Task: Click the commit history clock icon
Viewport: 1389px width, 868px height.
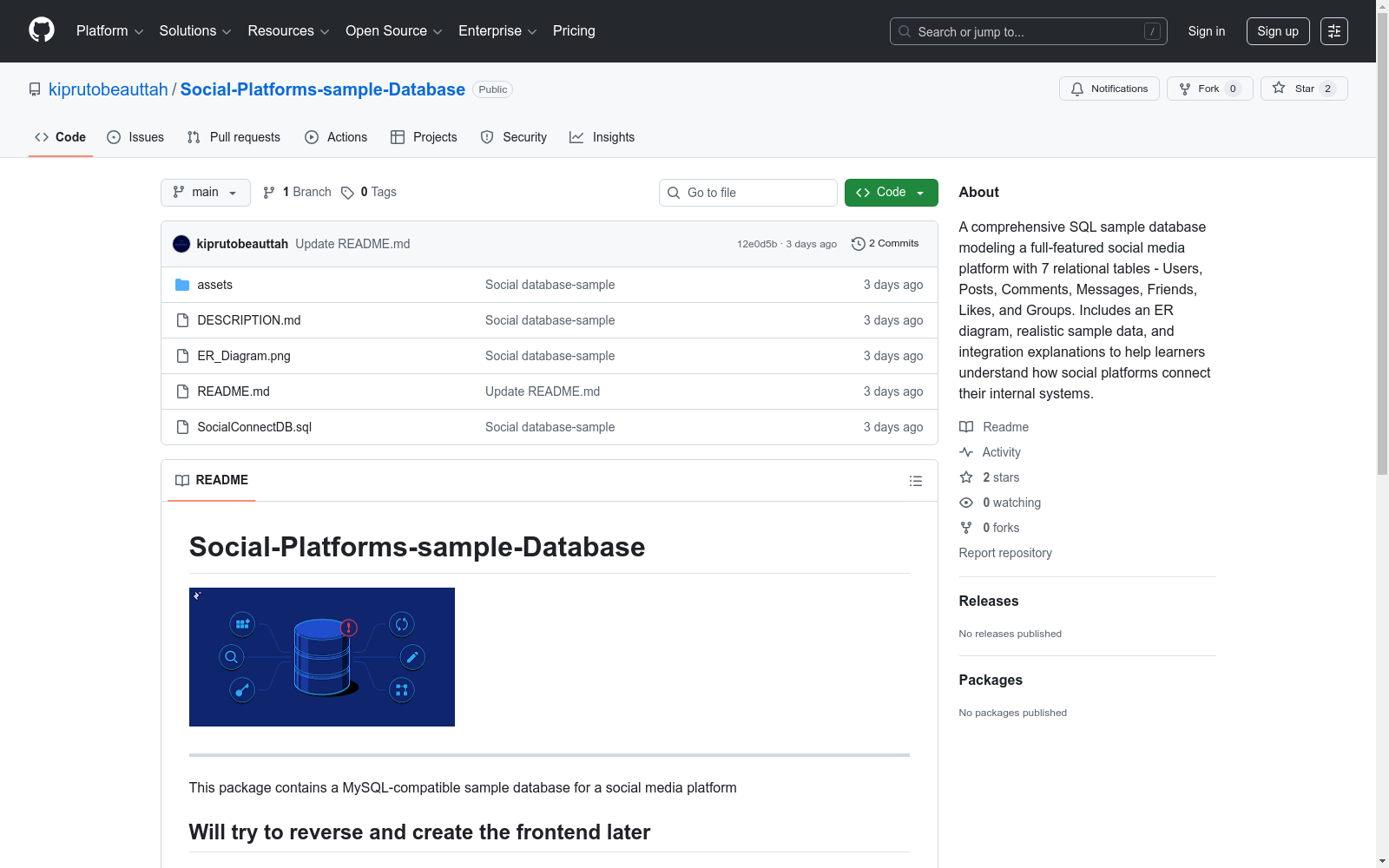Action: 858,244
